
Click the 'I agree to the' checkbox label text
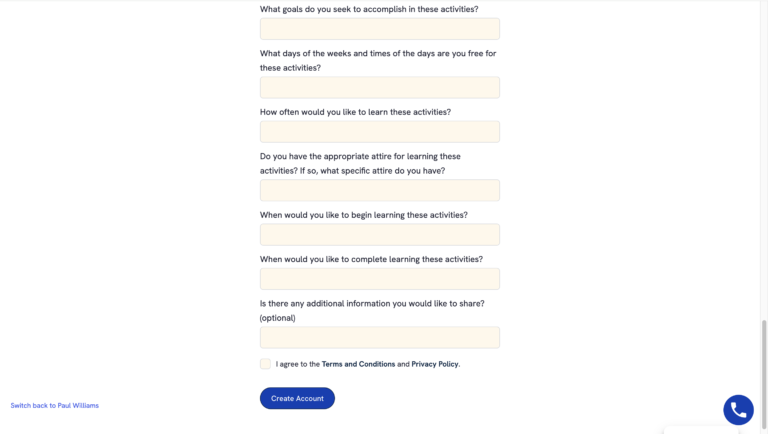click(297, 364)
